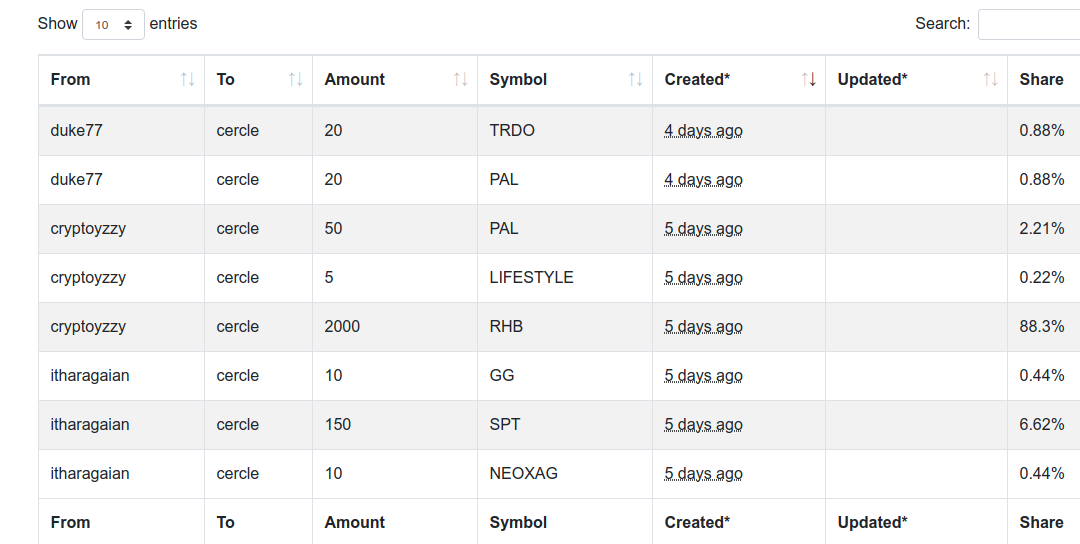Click '5 days ago' for RHB row

click(x=703, y=326)
